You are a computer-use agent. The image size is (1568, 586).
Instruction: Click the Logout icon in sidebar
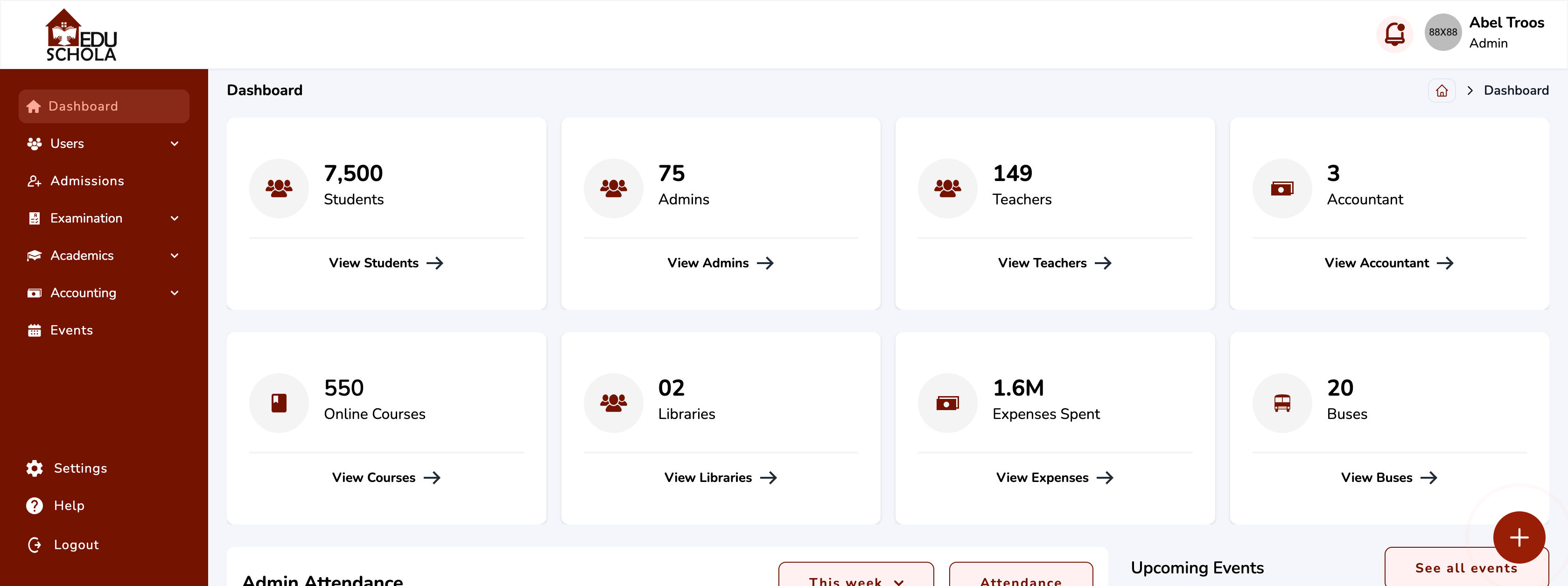(35, 544)
